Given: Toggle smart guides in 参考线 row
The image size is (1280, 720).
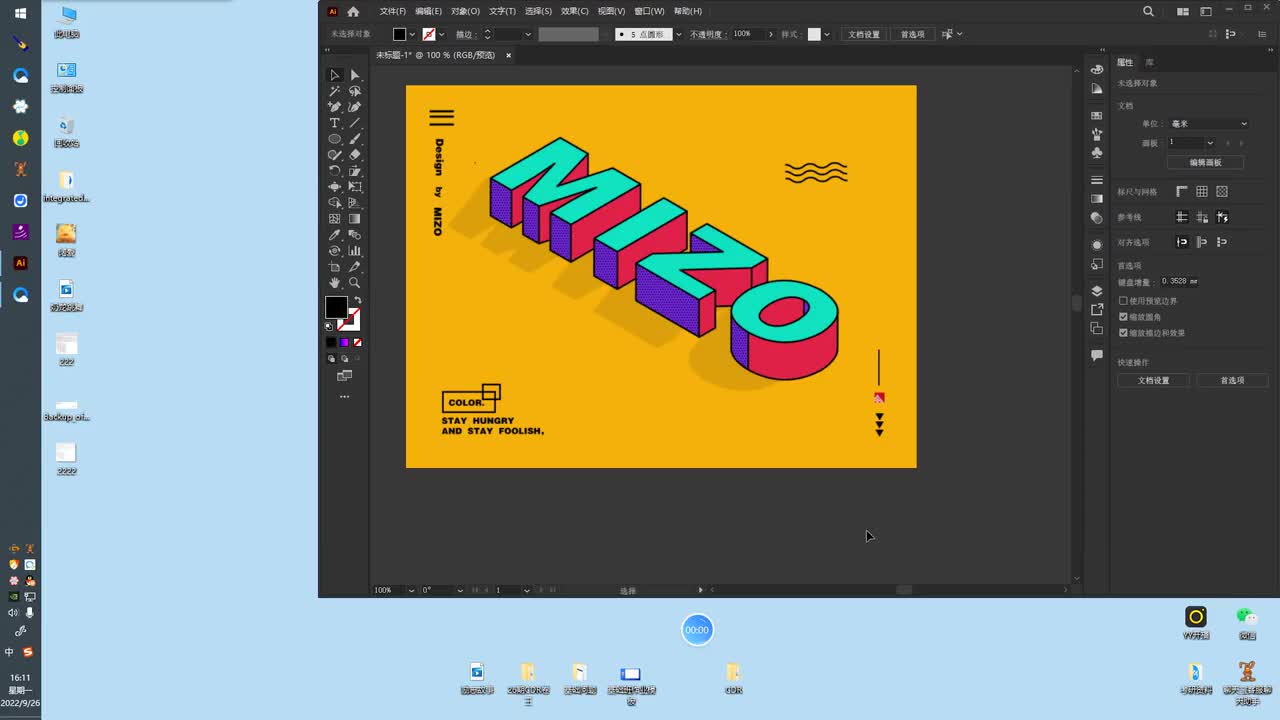Looking at the screenshot, I should (x=1222, y=217).
